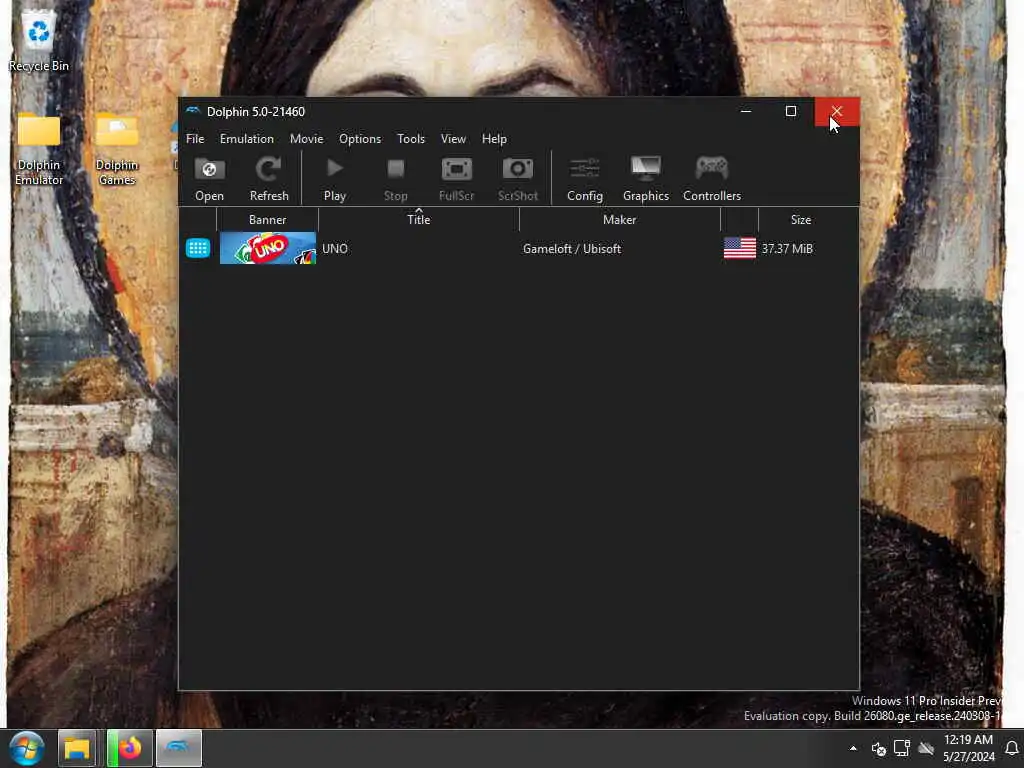
Task: Click the US flag region icon
Action: pyautogui.click(x=739, y=248)
